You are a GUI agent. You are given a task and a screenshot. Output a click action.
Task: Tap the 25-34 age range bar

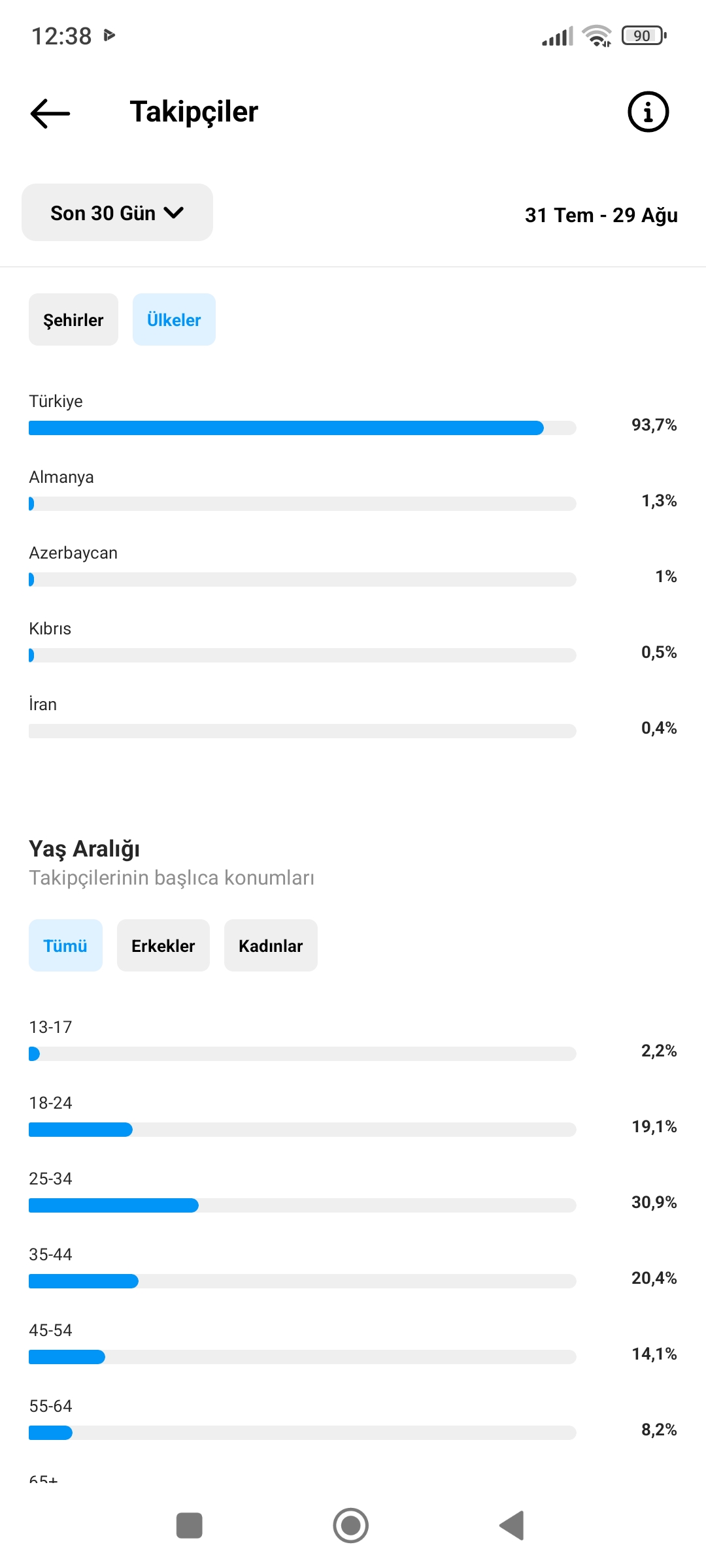pos(302,1205)
